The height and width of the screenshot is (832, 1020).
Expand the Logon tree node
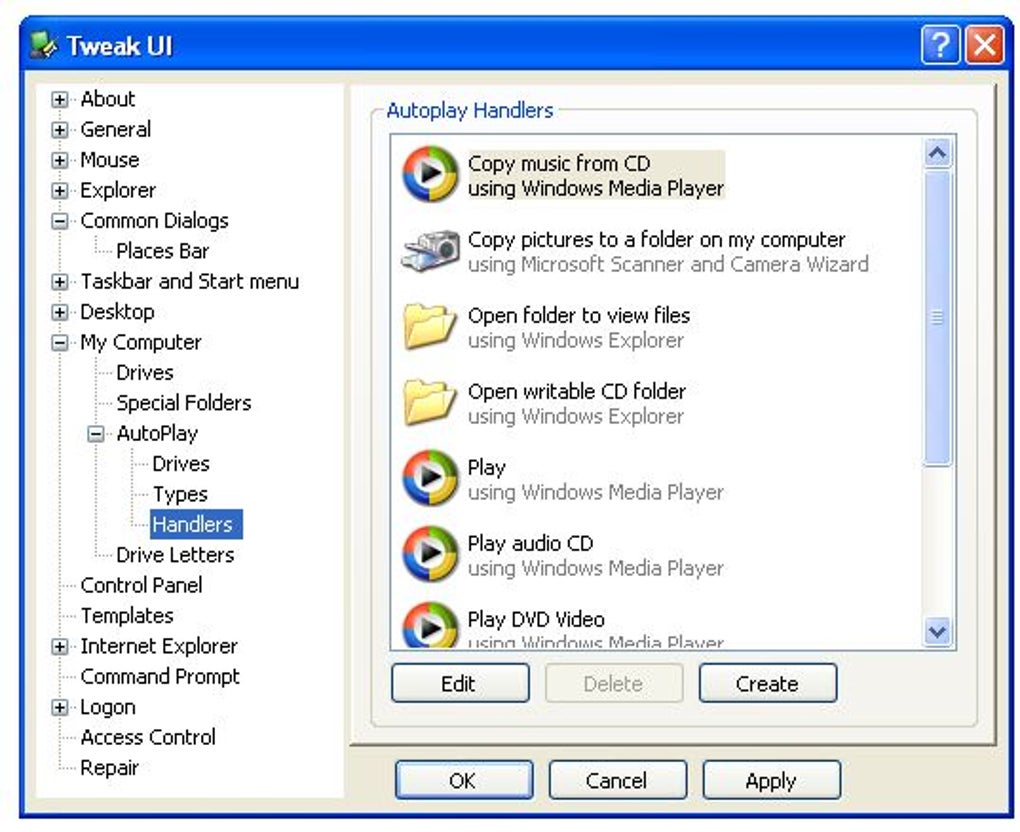59,708
